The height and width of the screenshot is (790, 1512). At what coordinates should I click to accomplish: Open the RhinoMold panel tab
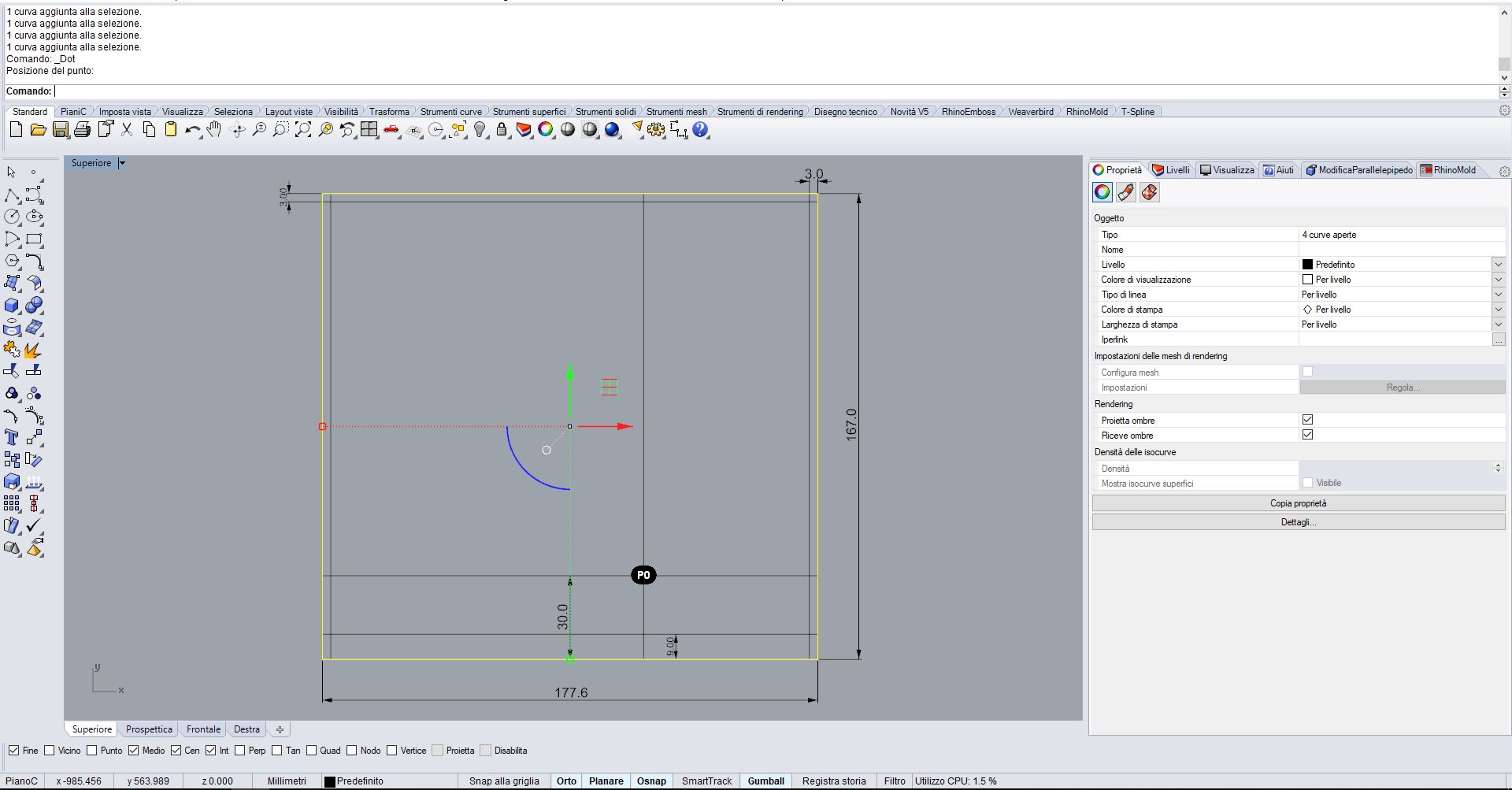[x=1448, y=170]
